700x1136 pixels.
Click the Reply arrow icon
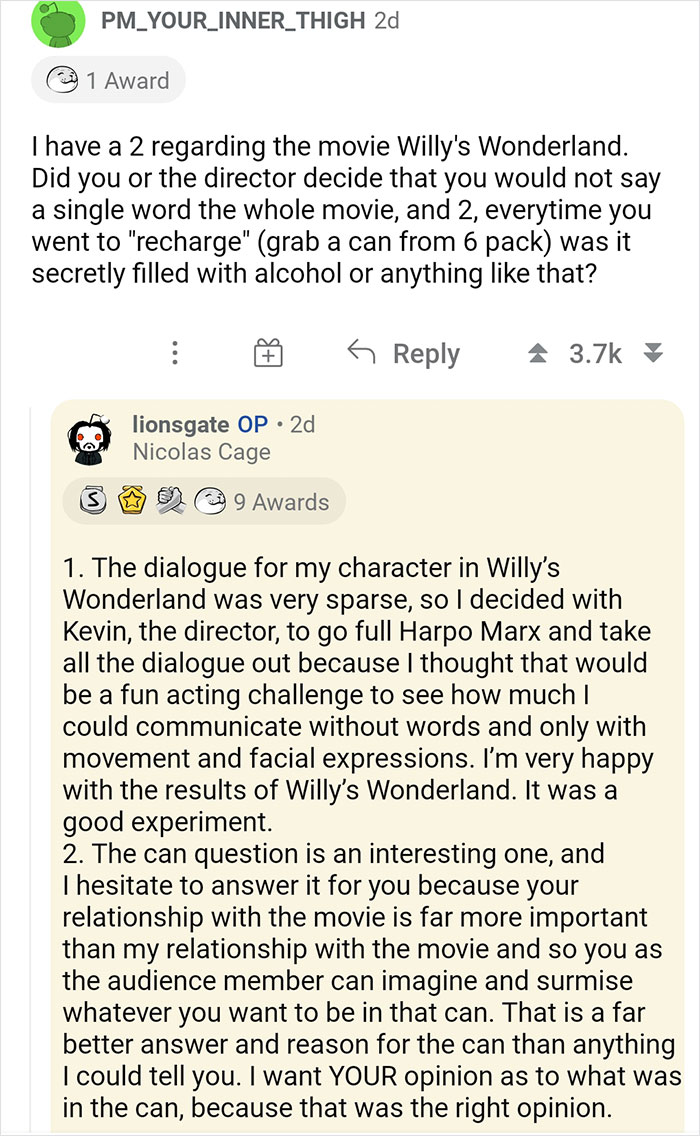[x=360, y=352]
